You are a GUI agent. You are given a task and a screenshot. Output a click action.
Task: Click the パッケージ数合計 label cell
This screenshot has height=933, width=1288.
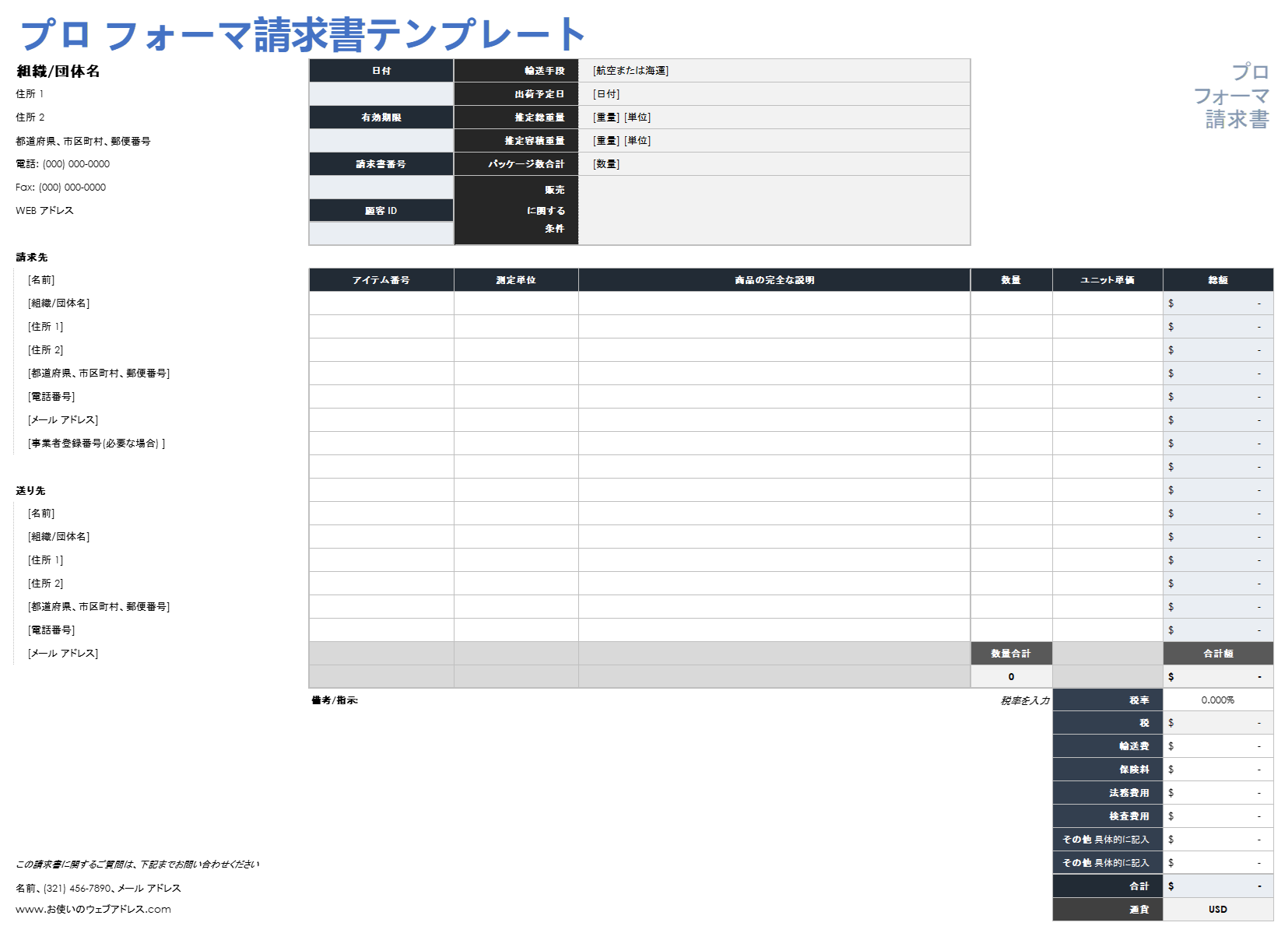(516, 163)
